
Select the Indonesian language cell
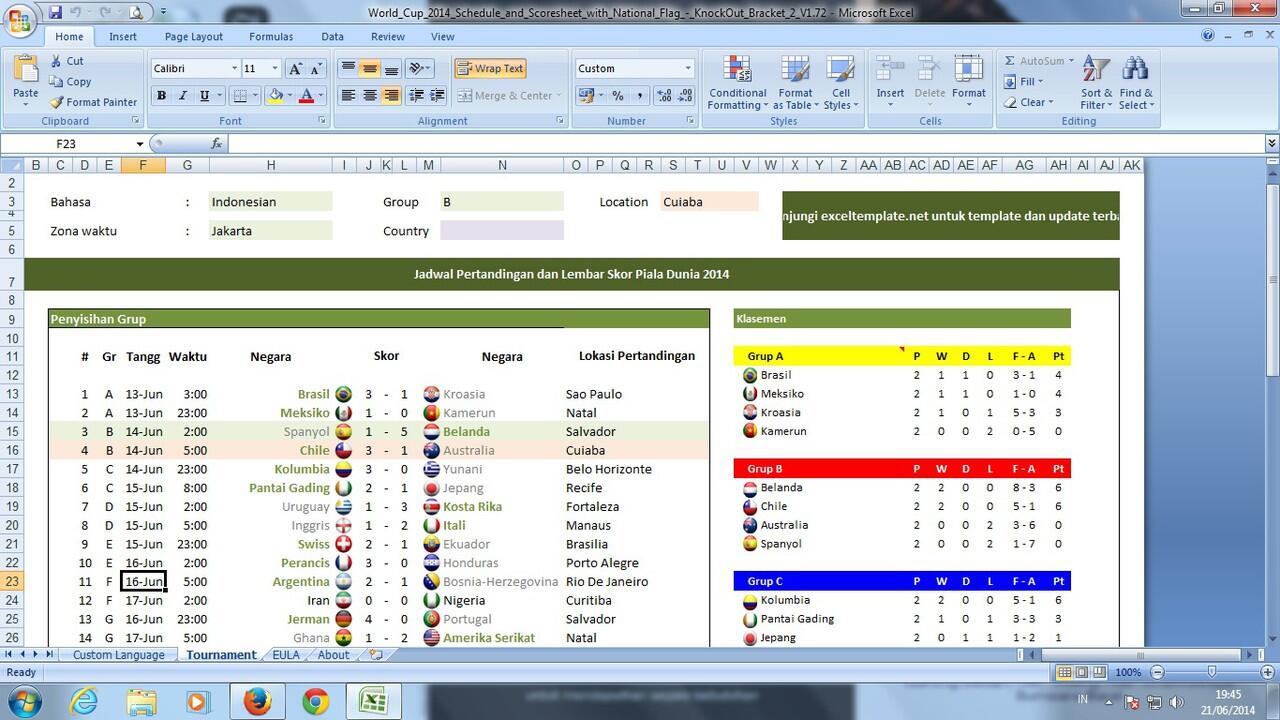[x=270, y=201]
